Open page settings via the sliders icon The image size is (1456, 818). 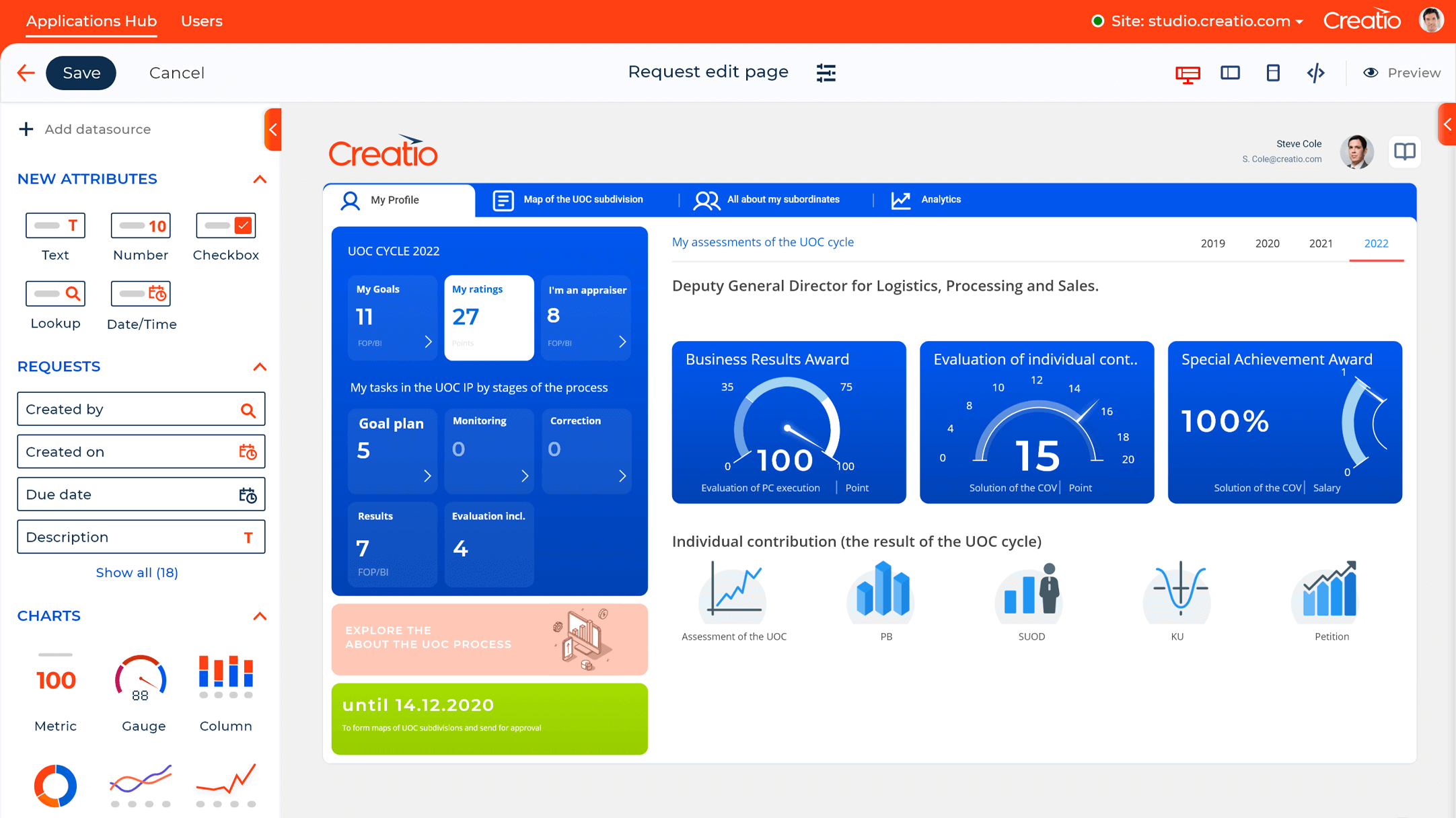pos(826,72)
